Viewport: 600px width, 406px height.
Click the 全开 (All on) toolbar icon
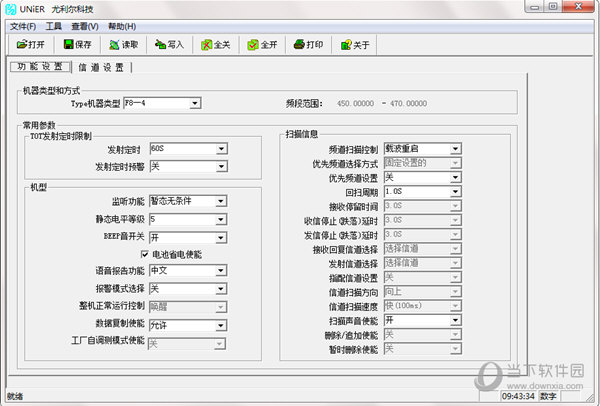(253, 45)
